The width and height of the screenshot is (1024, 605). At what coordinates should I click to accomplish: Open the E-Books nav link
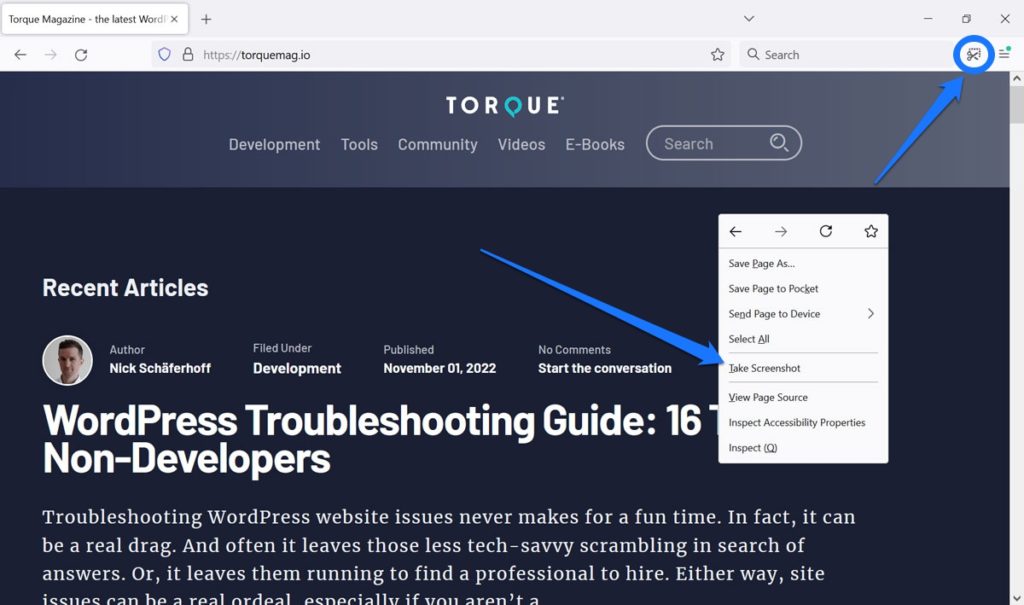(595, 144)
